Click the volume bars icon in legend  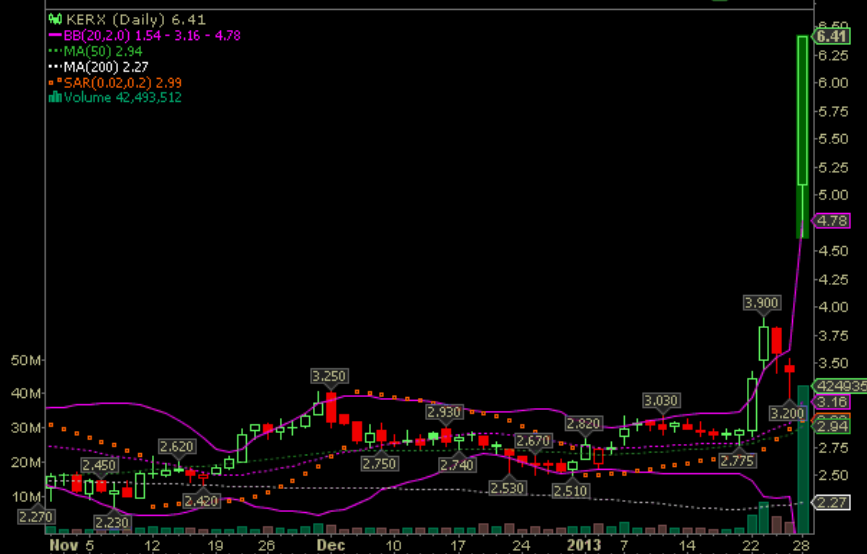[x=55, y=98]
